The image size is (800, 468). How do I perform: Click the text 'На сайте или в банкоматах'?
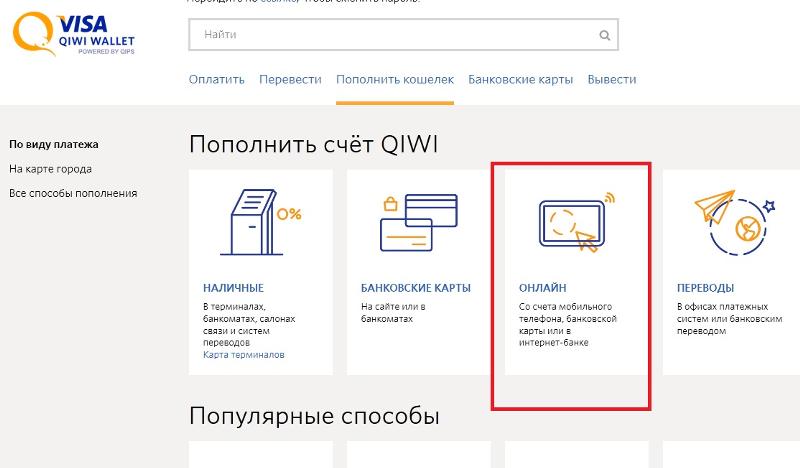(393, 313)
